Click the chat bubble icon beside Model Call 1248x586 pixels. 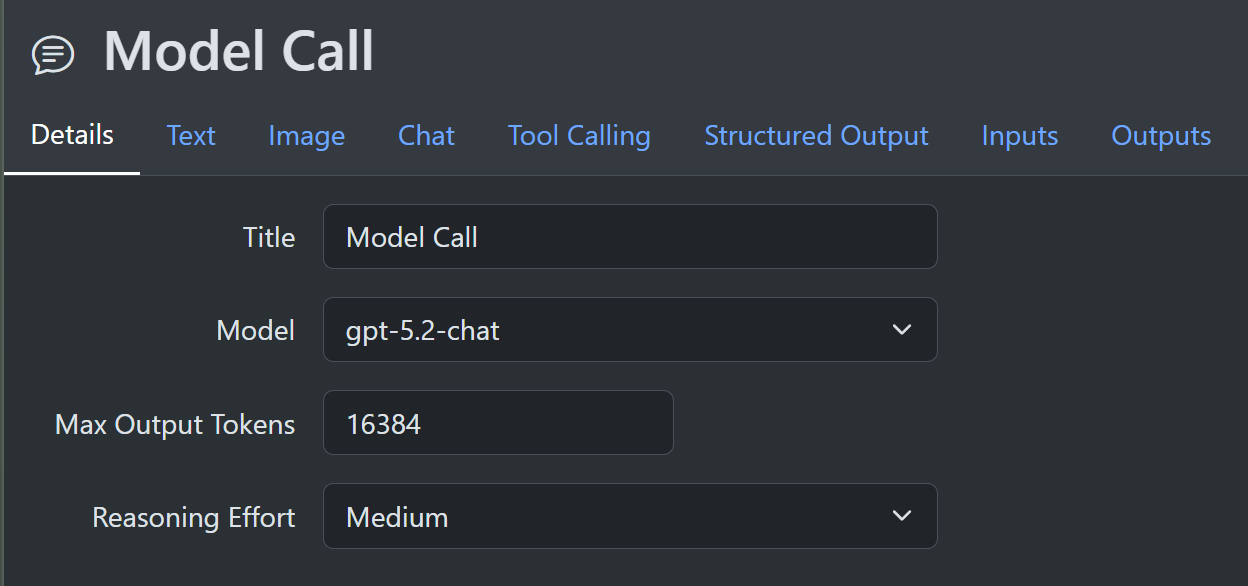tap(53, 54)
